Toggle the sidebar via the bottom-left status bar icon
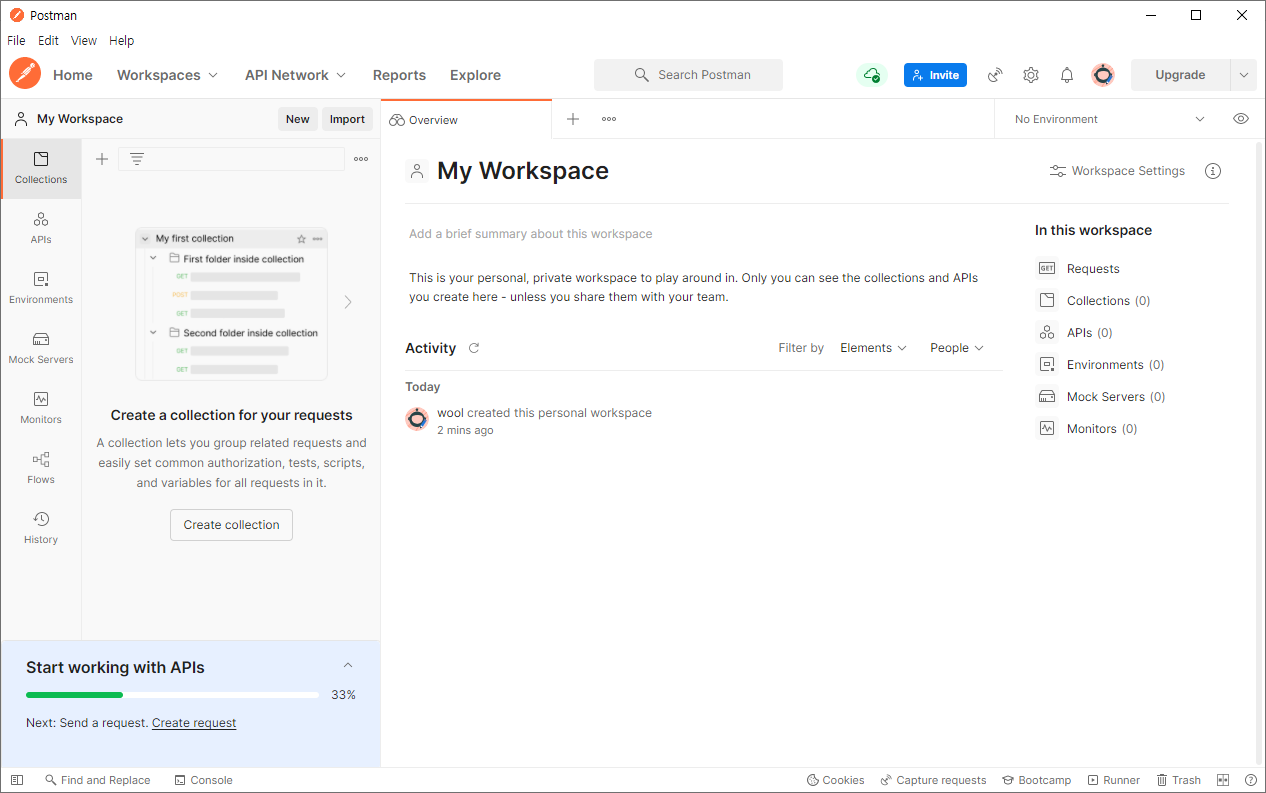This screenshot has height=793, width=1266. point(16,780)
